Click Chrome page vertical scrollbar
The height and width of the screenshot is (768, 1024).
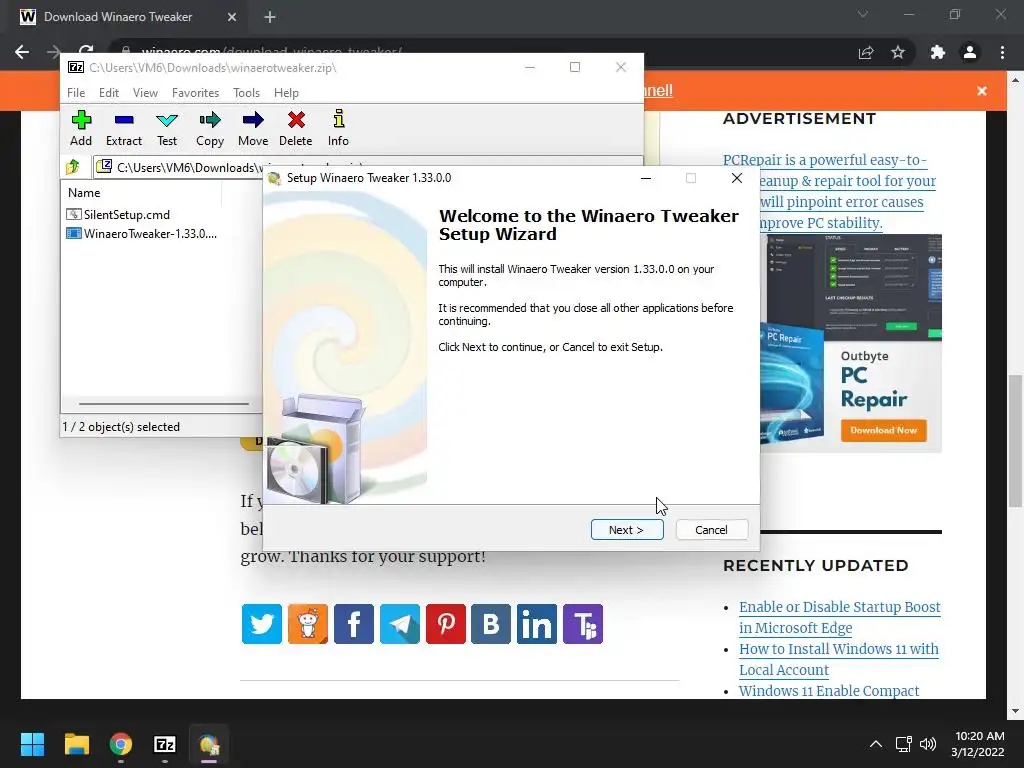click(x=1015, y=441)
